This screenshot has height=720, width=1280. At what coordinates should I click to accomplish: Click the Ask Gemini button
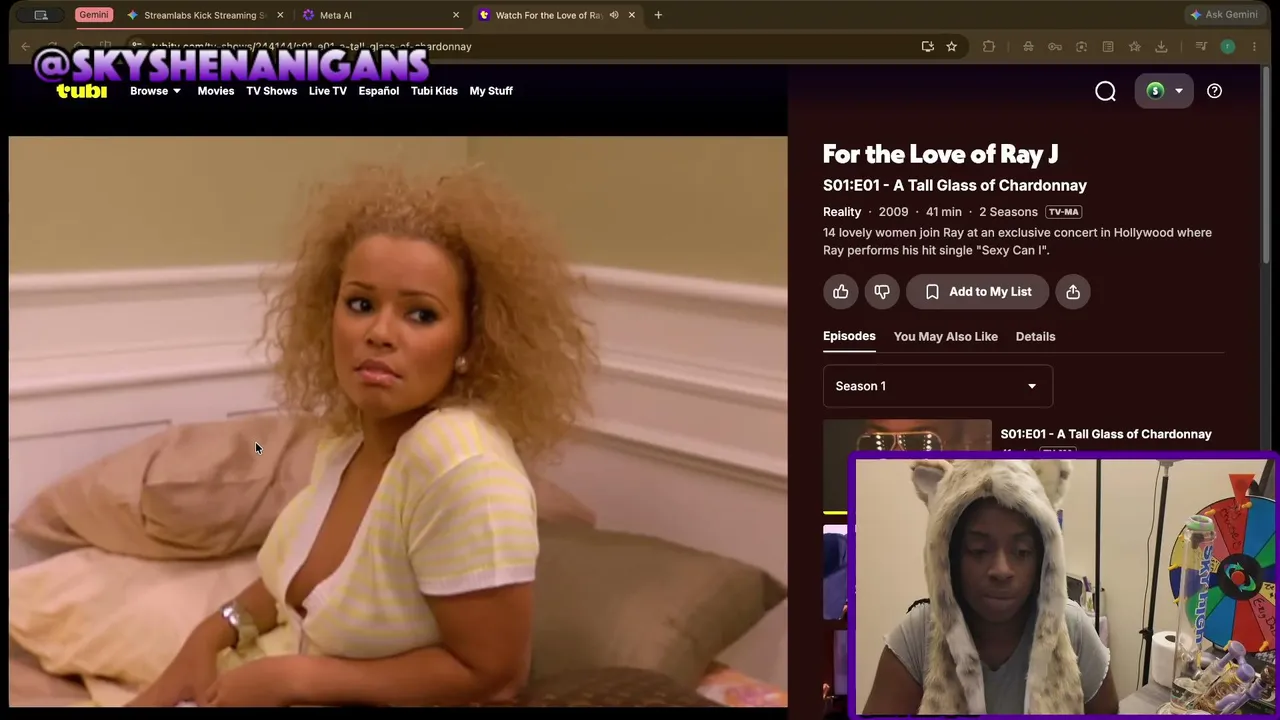click(1223, 15)
